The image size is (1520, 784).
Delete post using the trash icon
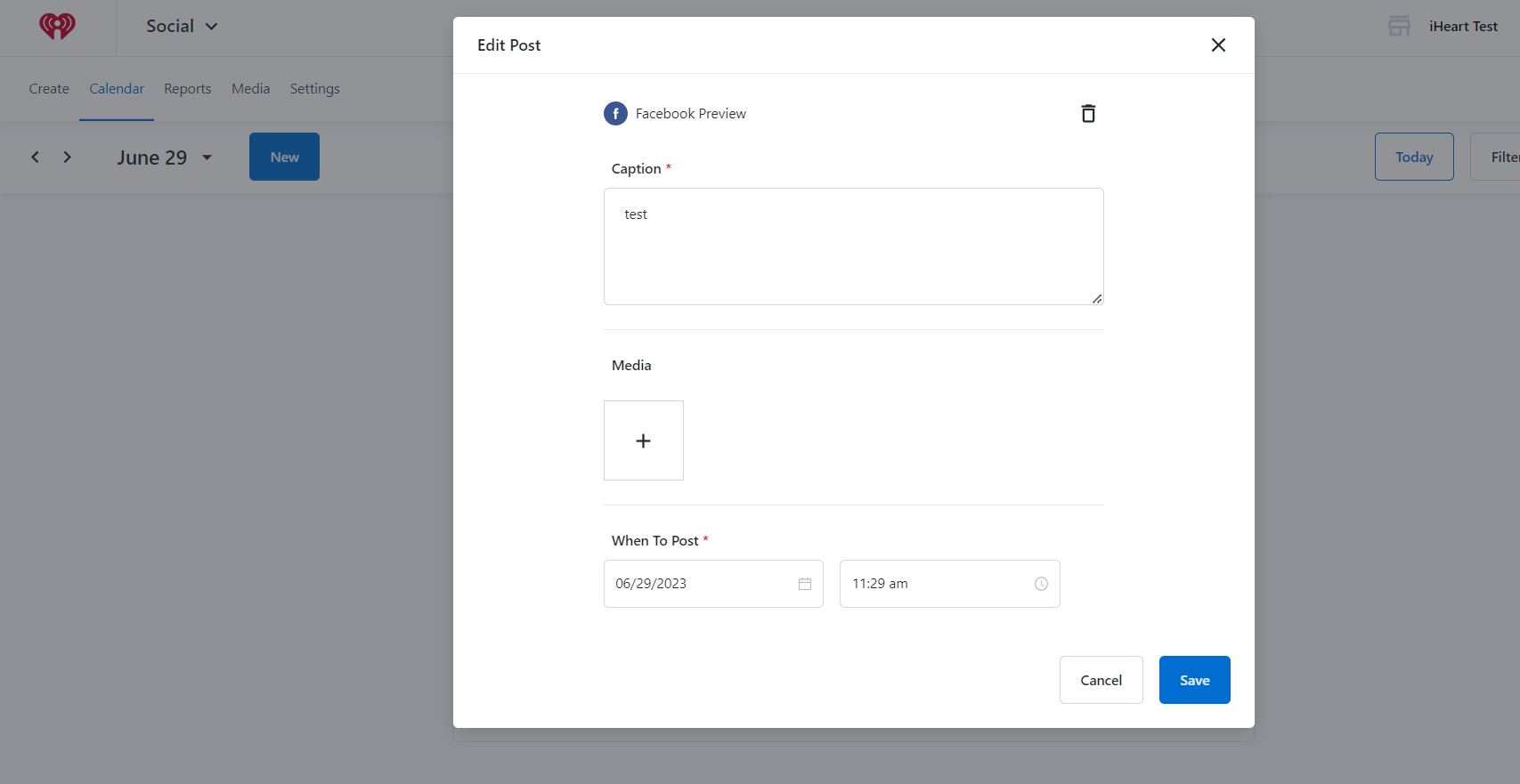(x=1087, y=113)
